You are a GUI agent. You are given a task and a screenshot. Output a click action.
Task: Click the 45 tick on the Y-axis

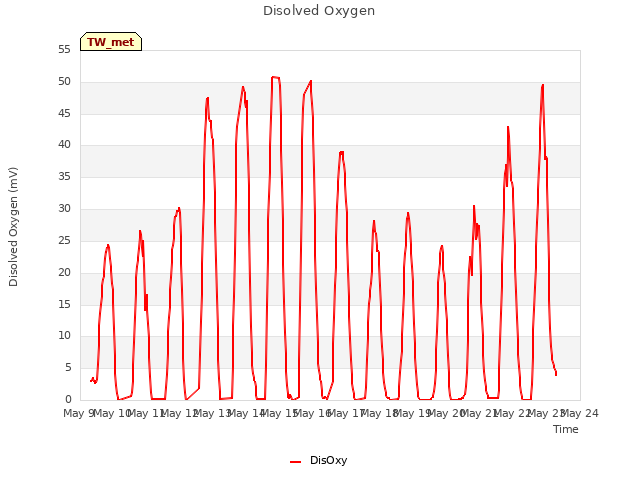point(64,113)
